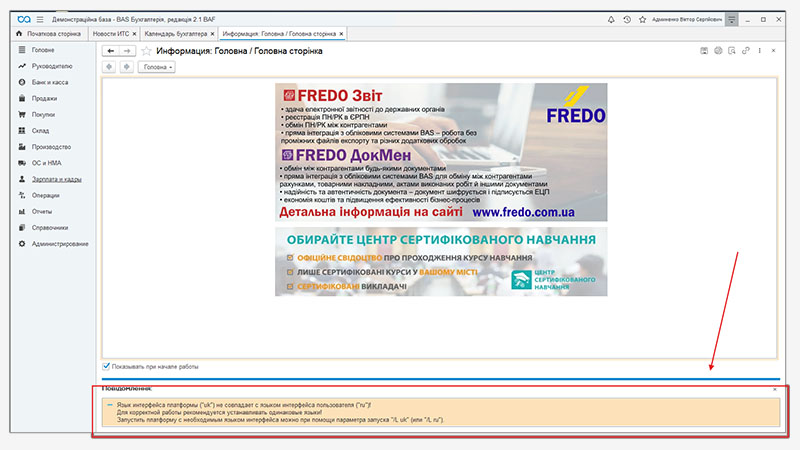The width and height of the screenshot is (800, 450).
Task: Open notifications bell
Action: point(611,19)
